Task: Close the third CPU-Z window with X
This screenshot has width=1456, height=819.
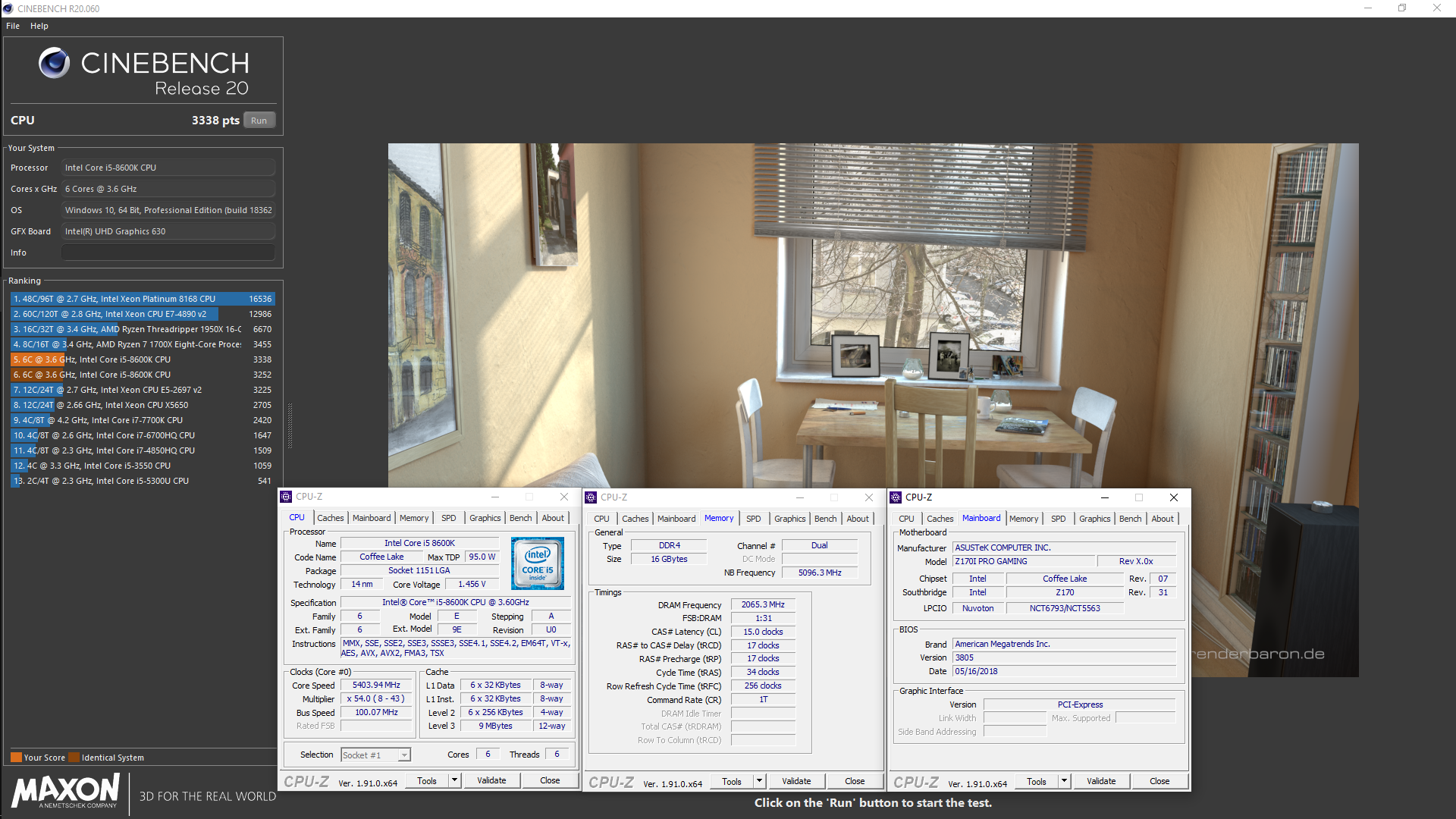Action: pyautogui.click(x=1173, y=497)
